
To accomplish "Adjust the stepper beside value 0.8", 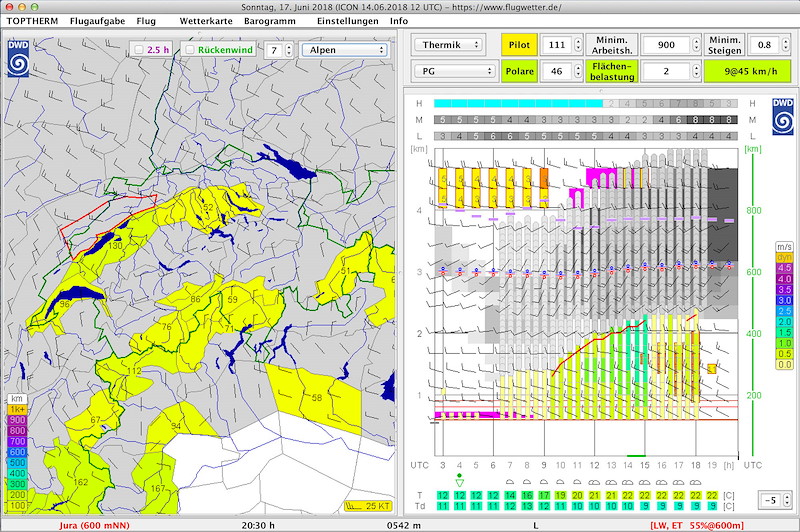I will point(784,45).
